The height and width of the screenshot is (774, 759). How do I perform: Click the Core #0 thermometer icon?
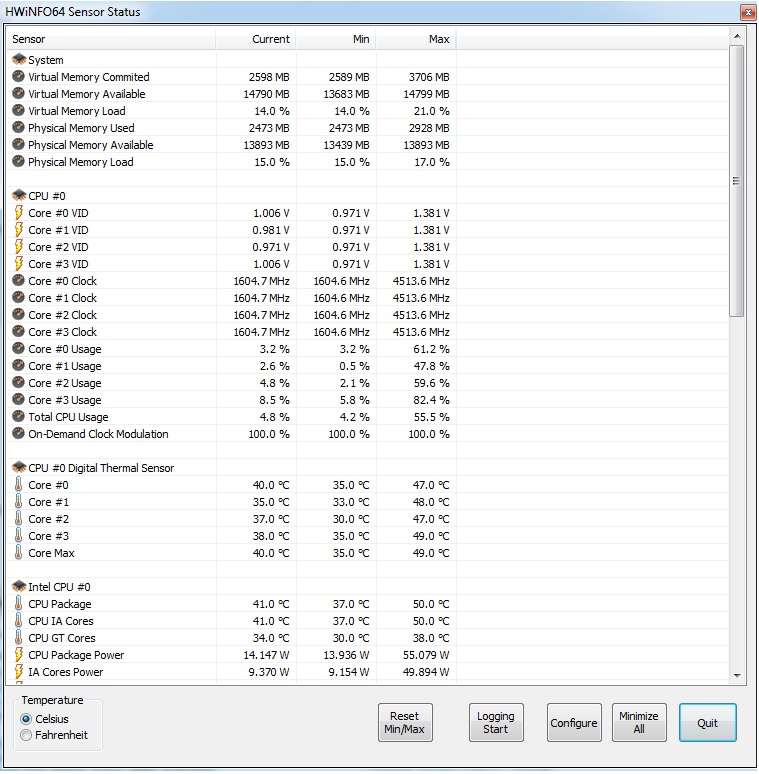click(x=18, y=485)
